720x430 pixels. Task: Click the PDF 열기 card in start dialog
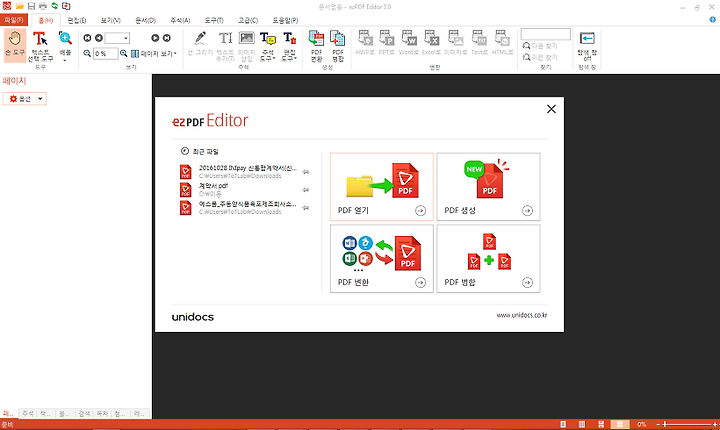tap(382, 187)
